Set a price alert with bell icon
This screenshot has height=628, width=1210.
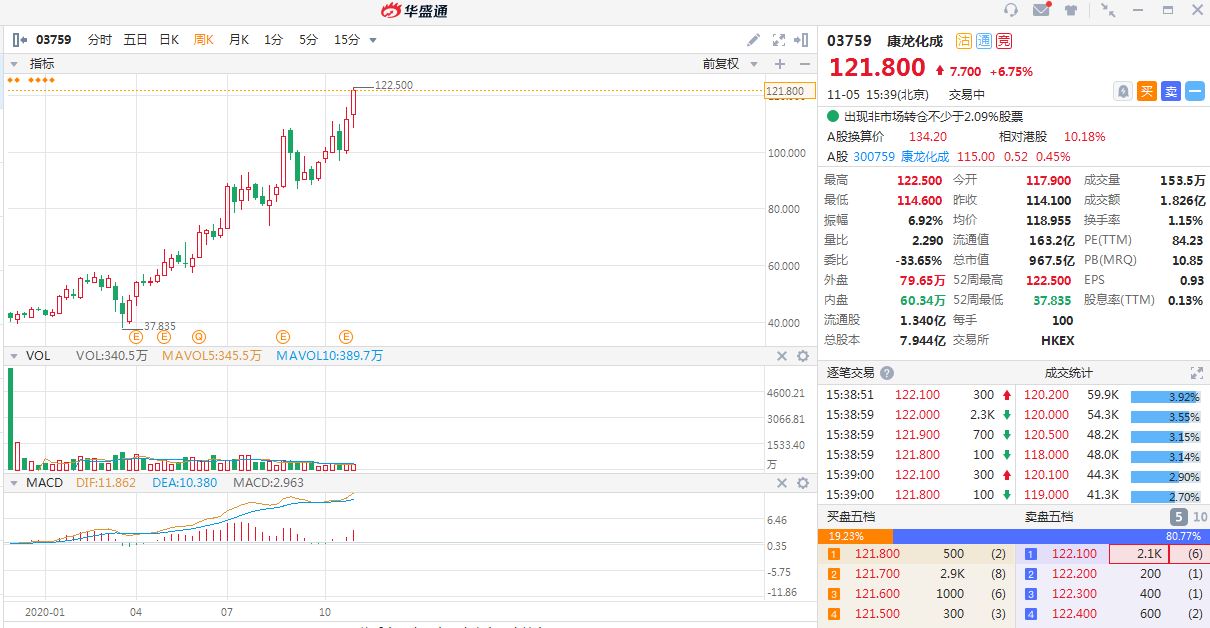pos(1123,91)
